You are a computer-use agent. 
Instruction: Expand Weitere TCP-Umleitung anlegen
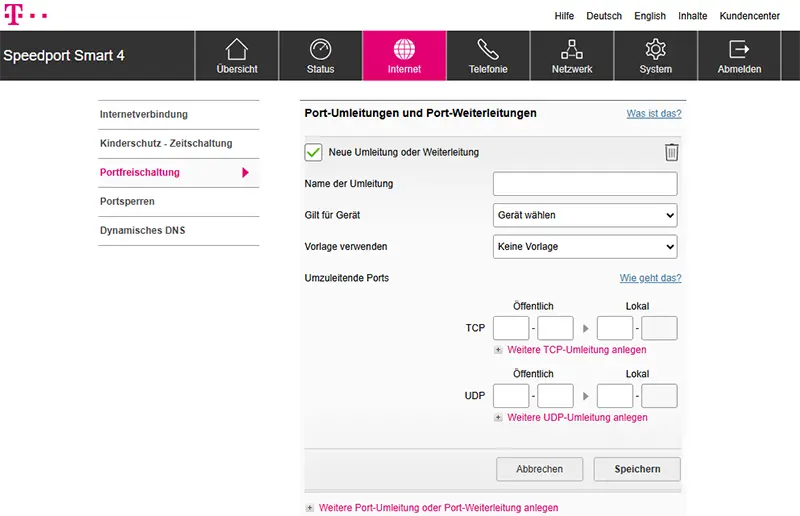pyautogui.click(x=576, y=350)
